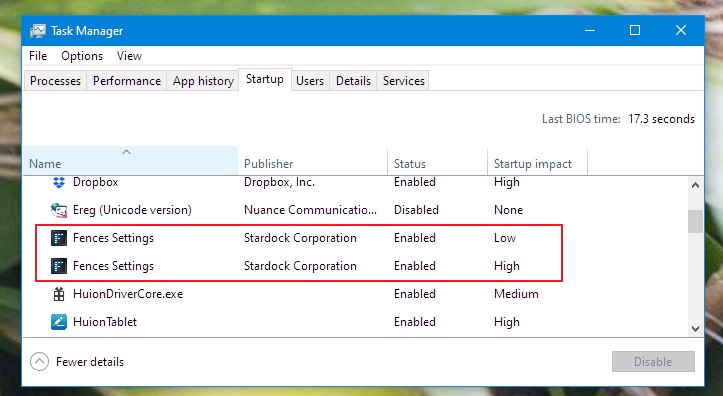This screenshot has width=723, height=396.
Task: Sort by the Name column header
Action: tap(130, 160)
